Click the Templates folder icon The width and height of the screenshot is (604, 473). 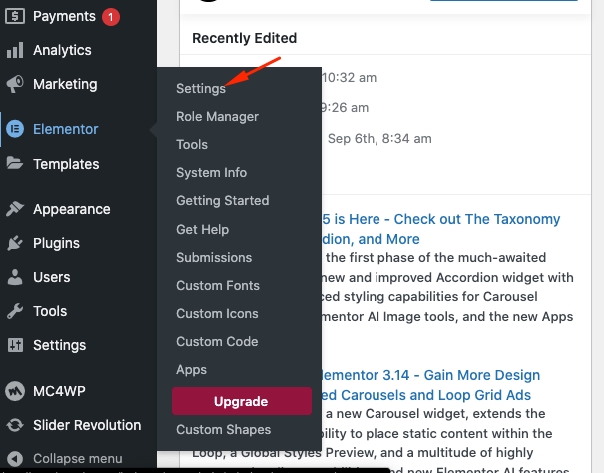pyautogui.click(x=15, y=164)
